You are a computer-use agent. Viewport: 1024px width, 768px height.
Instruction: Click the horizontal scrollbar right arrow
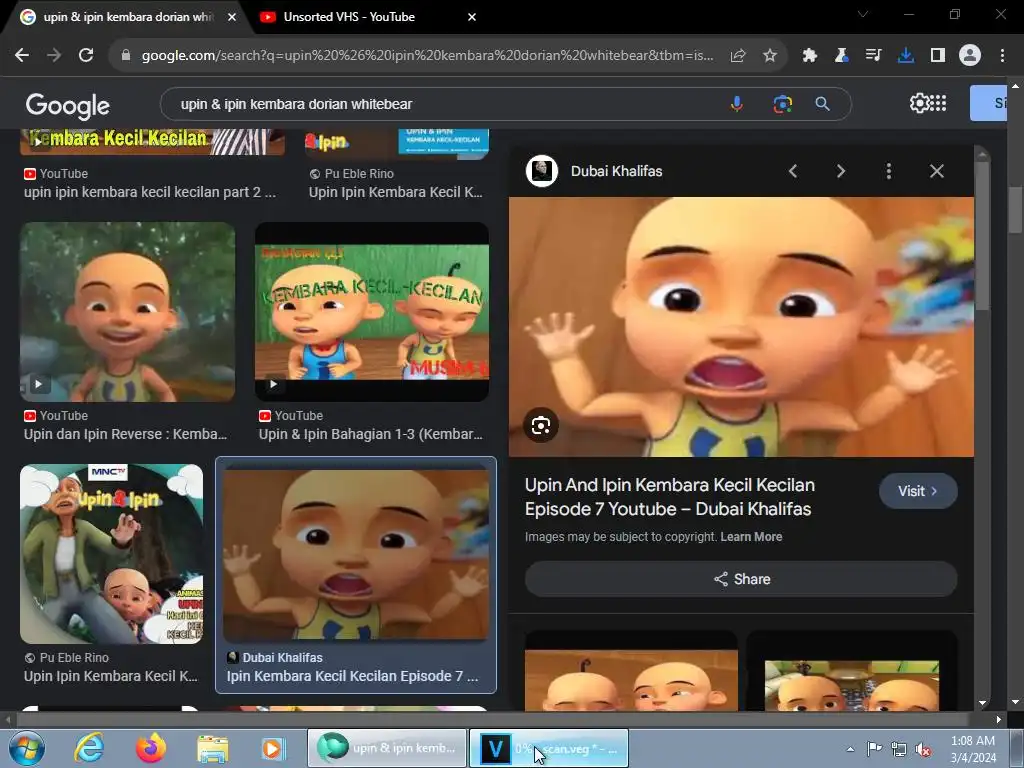click(x=999, y=720)
